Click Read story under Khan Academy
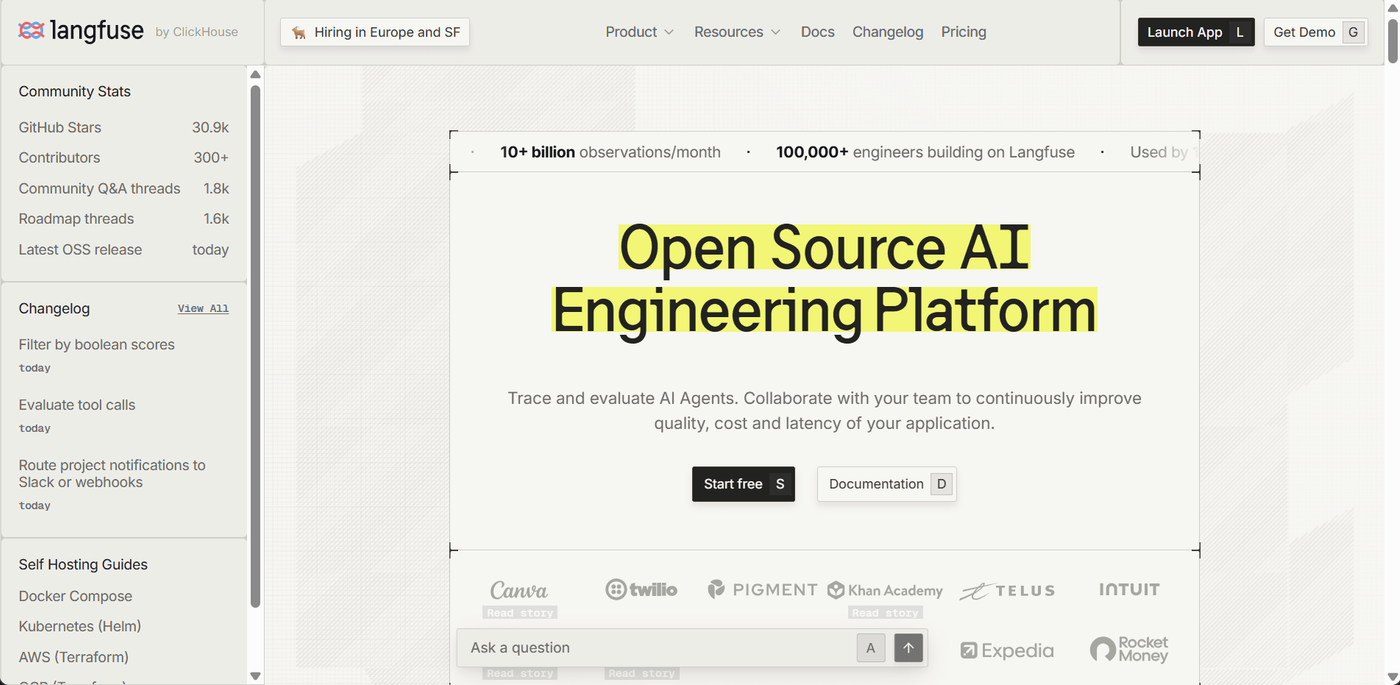1400x685 pixels. [885, 612]
